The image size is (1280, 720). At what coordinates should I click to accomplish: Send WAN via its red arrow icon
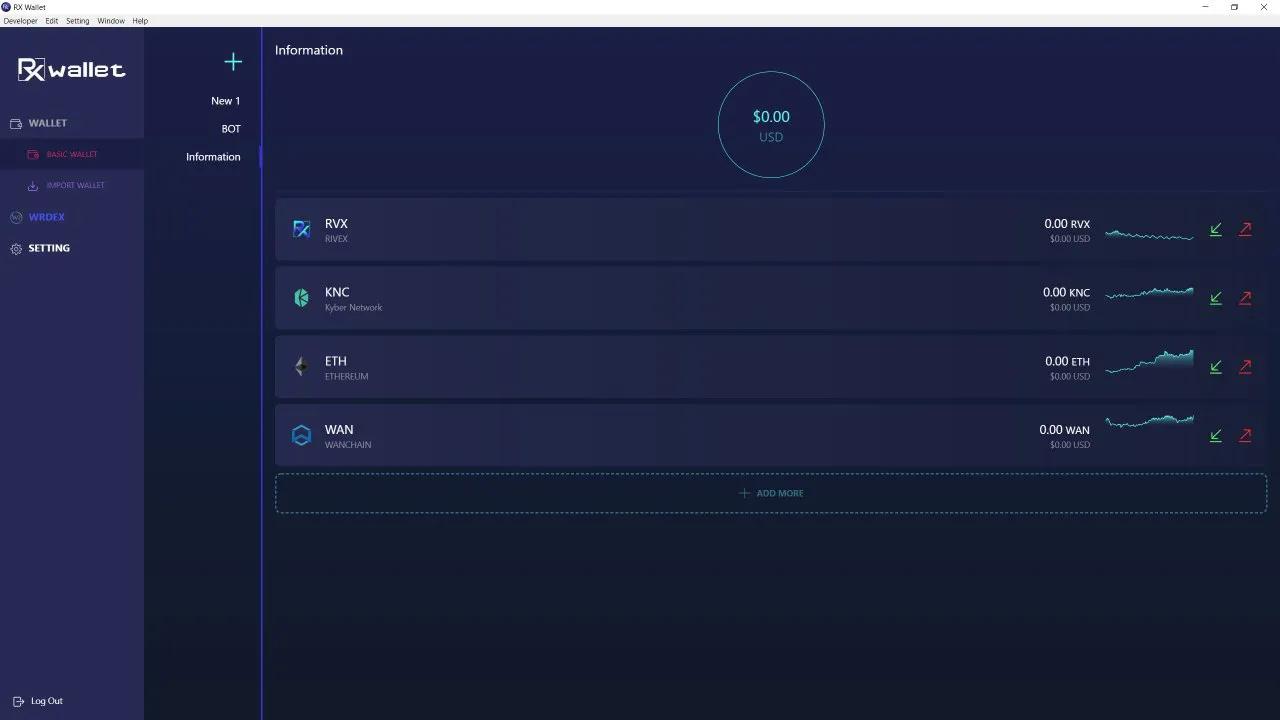[x=1245, y=436]
